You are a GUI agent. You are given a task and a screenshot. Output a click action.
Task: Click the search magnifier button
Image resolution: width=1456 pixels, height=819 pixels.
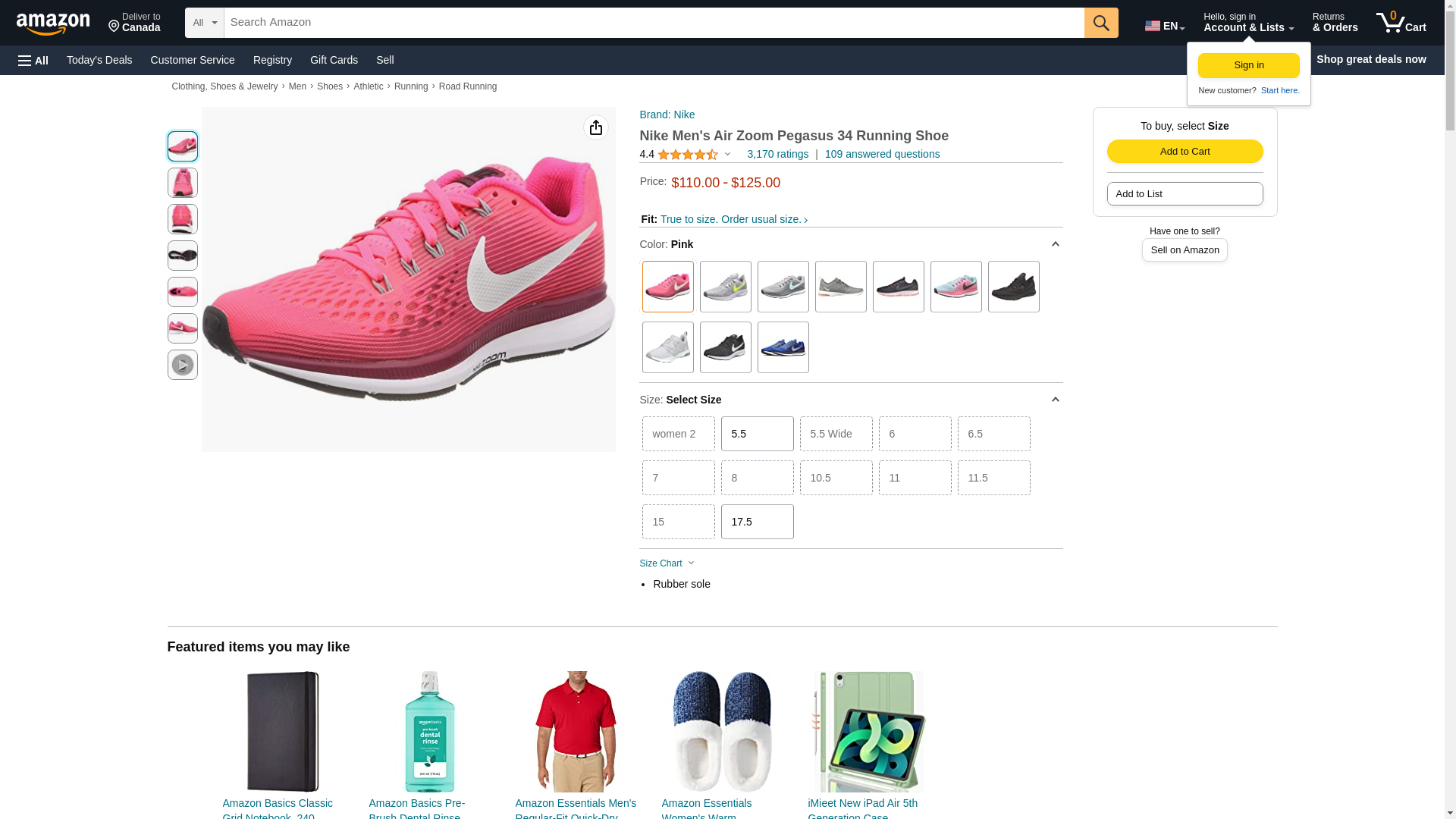tap(1101, 23)
